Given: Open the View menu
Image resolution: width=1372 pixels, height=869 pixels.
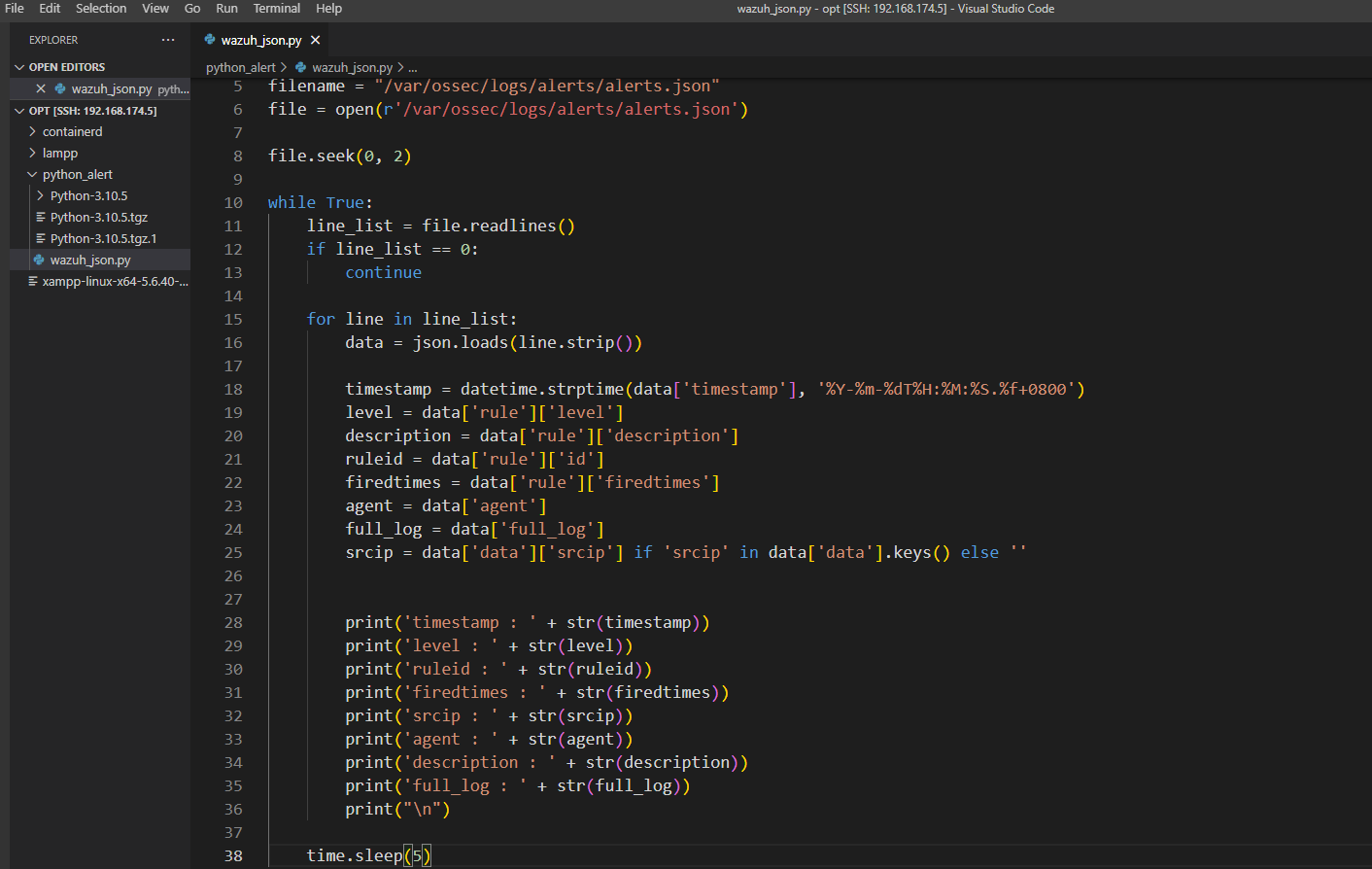Looking at the screenshot, I should (155, 8).
